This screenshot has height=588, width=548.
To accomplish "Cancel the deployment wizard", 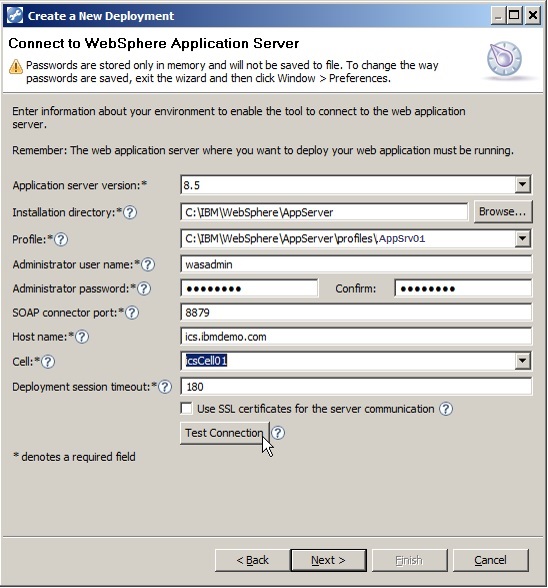I will [491, 560].
